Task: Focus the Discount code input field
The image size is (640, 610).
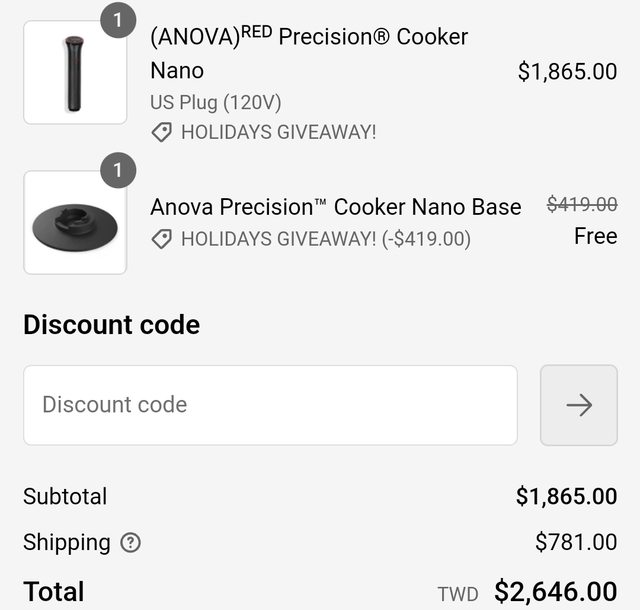Action: coord(270,405)
